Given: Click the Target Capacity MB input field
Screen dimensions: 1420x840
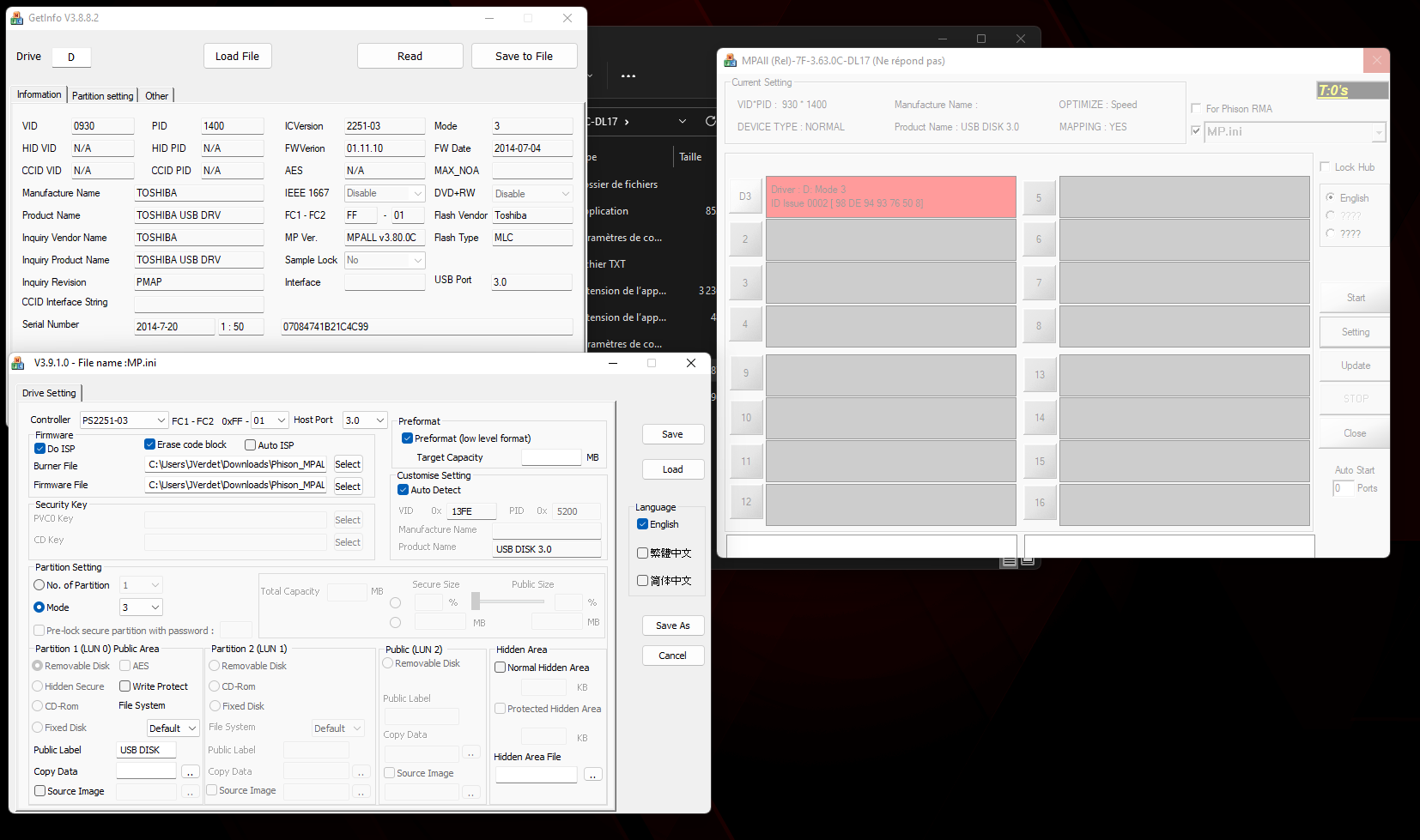Looking at the screenshot, I should pos(551,456).
